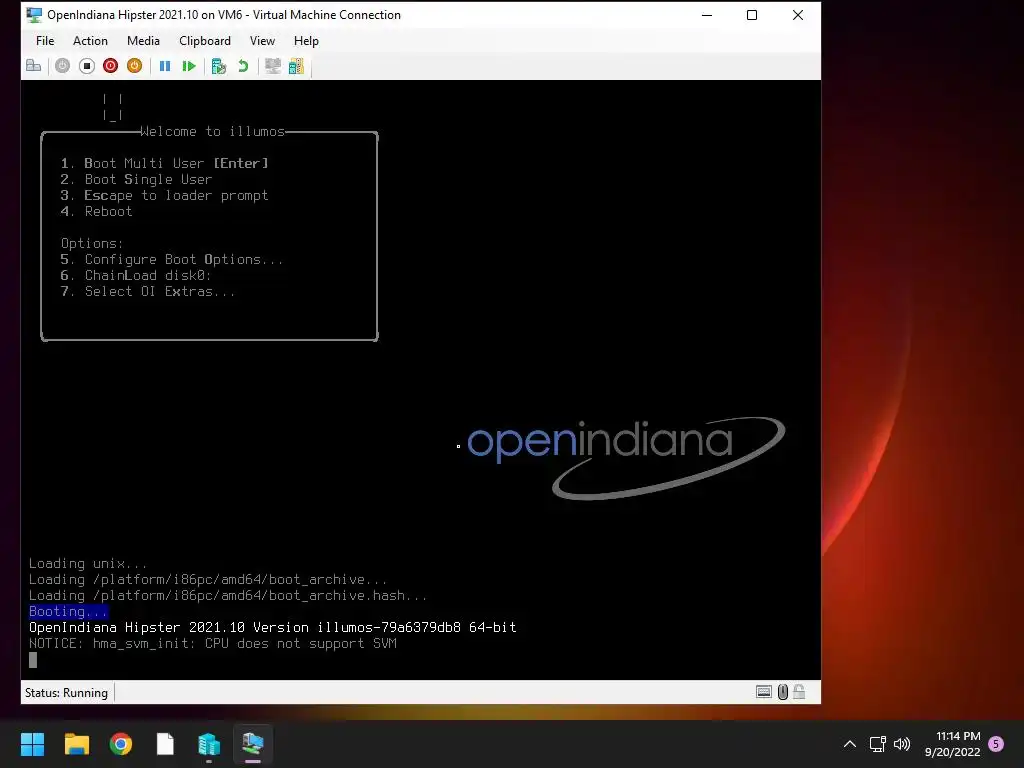Open Hyper-V Manager from the taskbar
This screenshot has height=768, width=1024.
209,744
